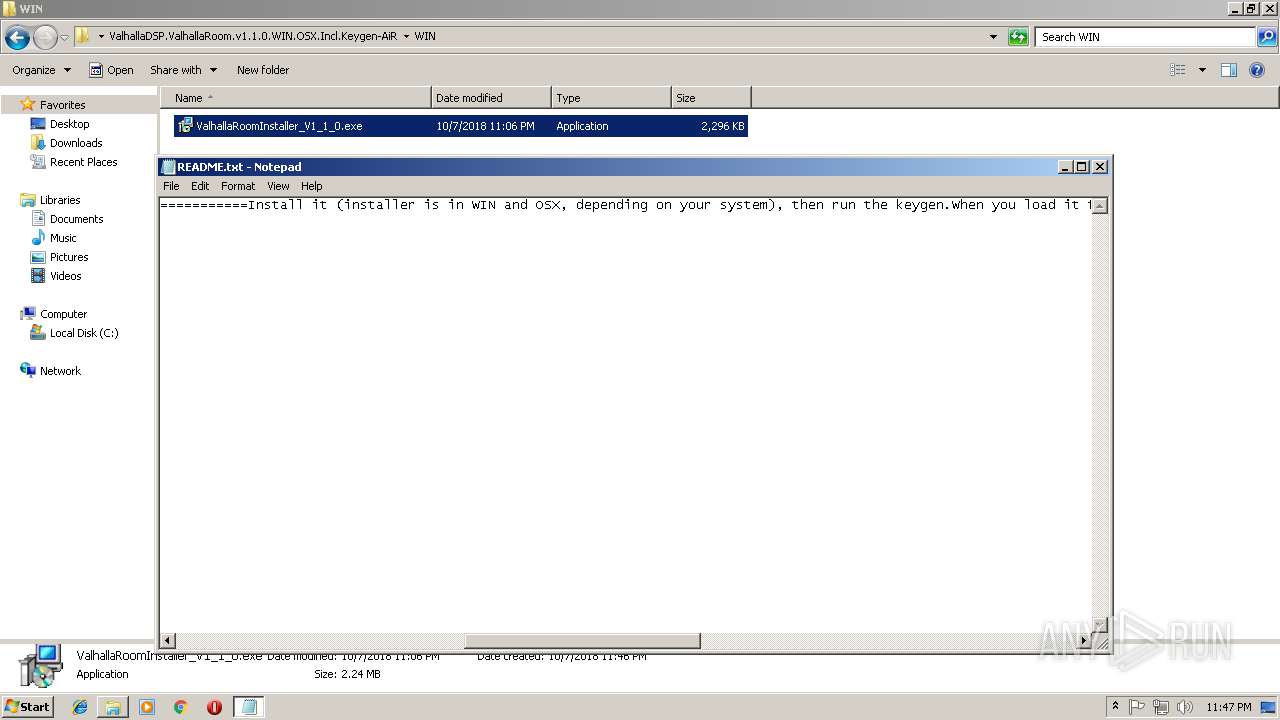
Task: Open volume speaker tray icon
Action: click(1185, 707)
